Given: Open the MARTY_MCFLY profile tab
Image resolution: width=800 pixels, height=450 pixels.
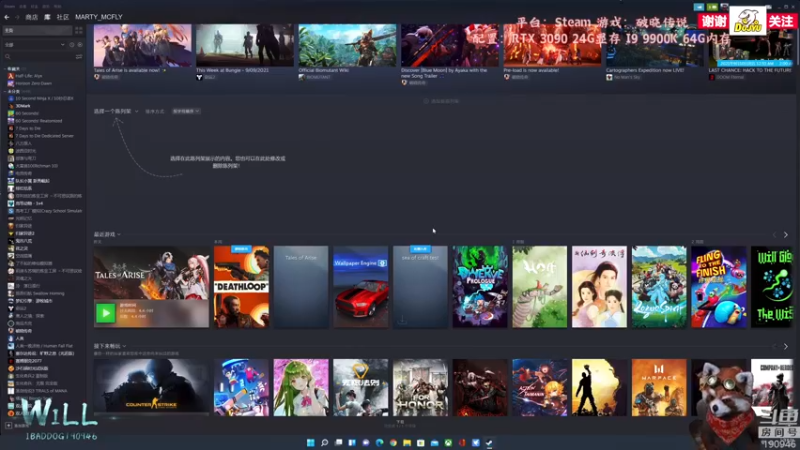Looking at the screenshot, I should tap(98, 17).
